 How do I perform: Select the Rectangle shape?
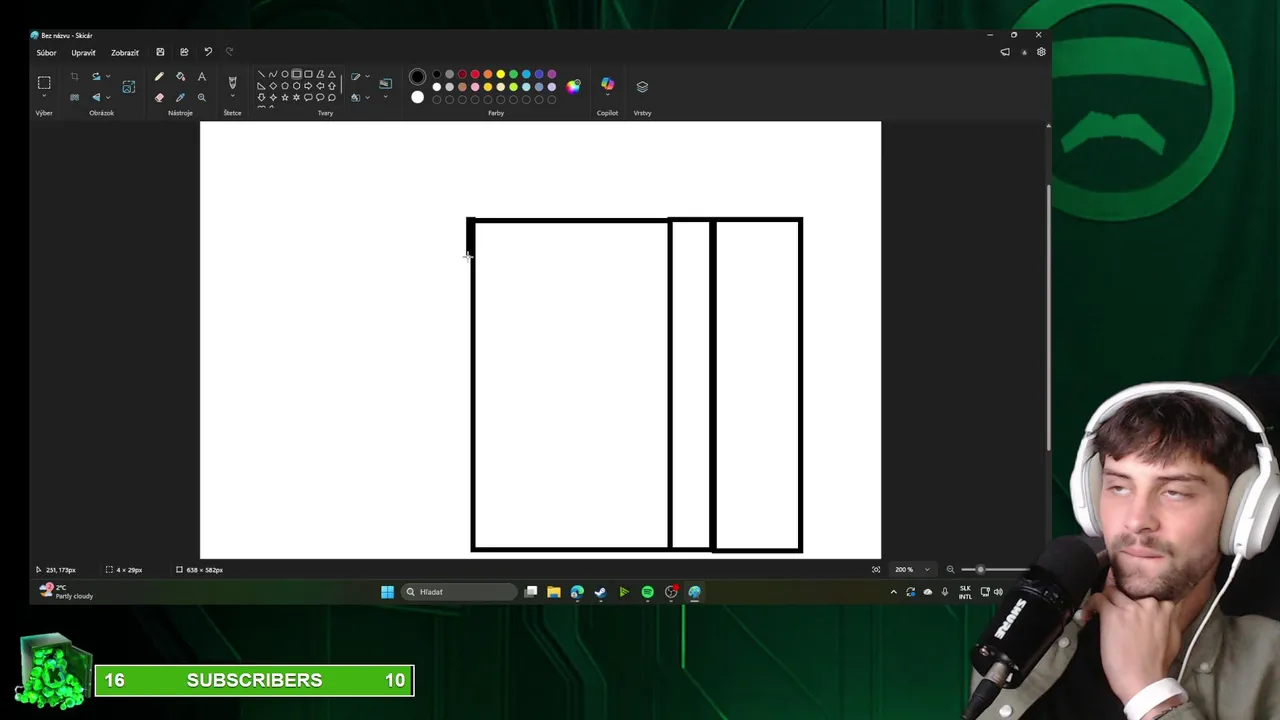click(296, 74)
